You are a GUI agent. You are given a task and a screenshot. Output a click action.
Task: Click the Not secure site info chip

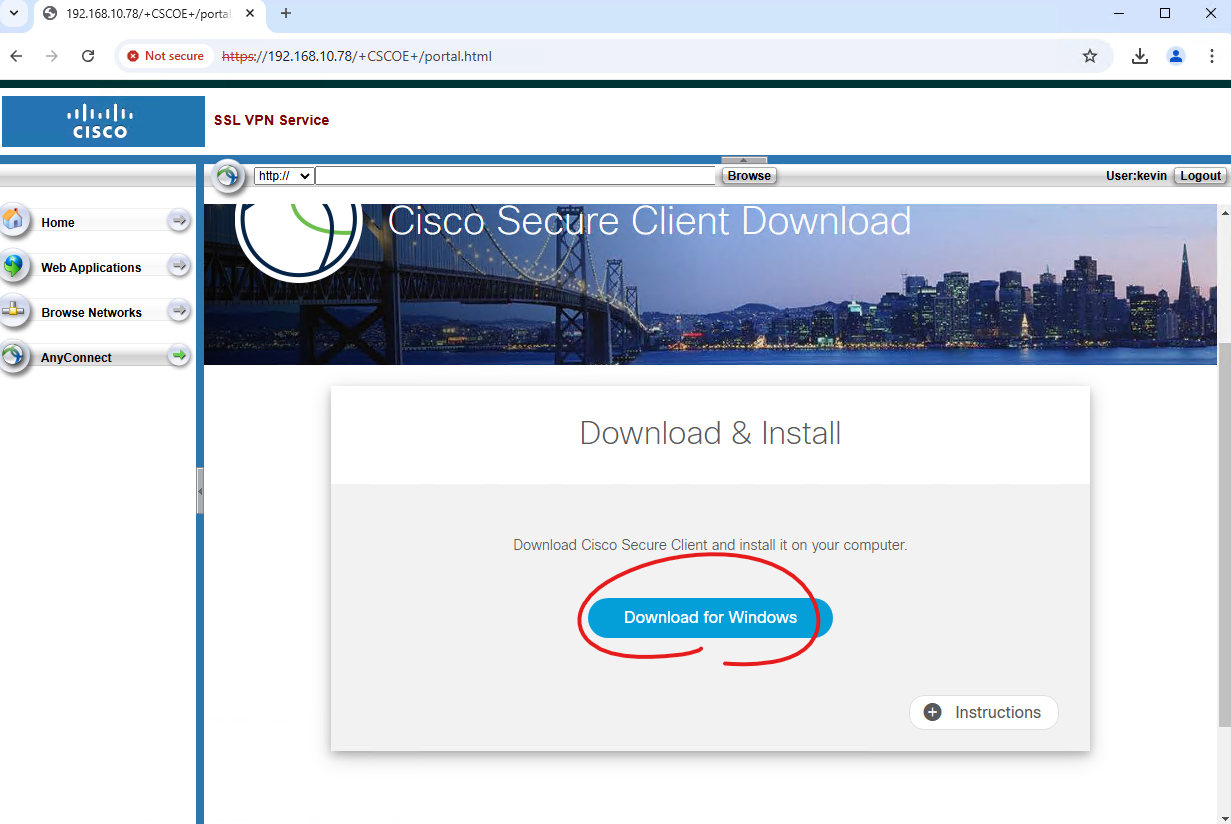point(165,56)
